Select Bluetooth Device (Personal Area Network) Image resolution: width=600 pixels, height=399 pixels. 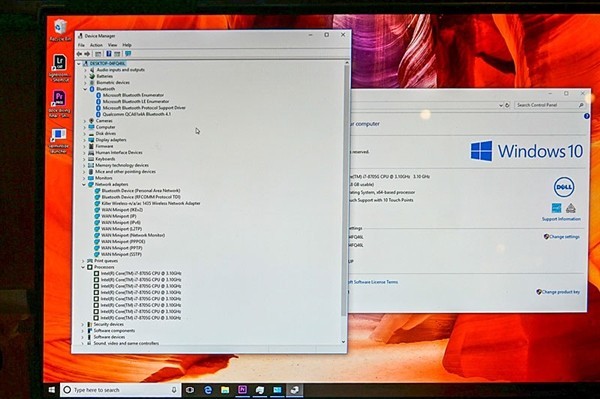pos(141,191)
